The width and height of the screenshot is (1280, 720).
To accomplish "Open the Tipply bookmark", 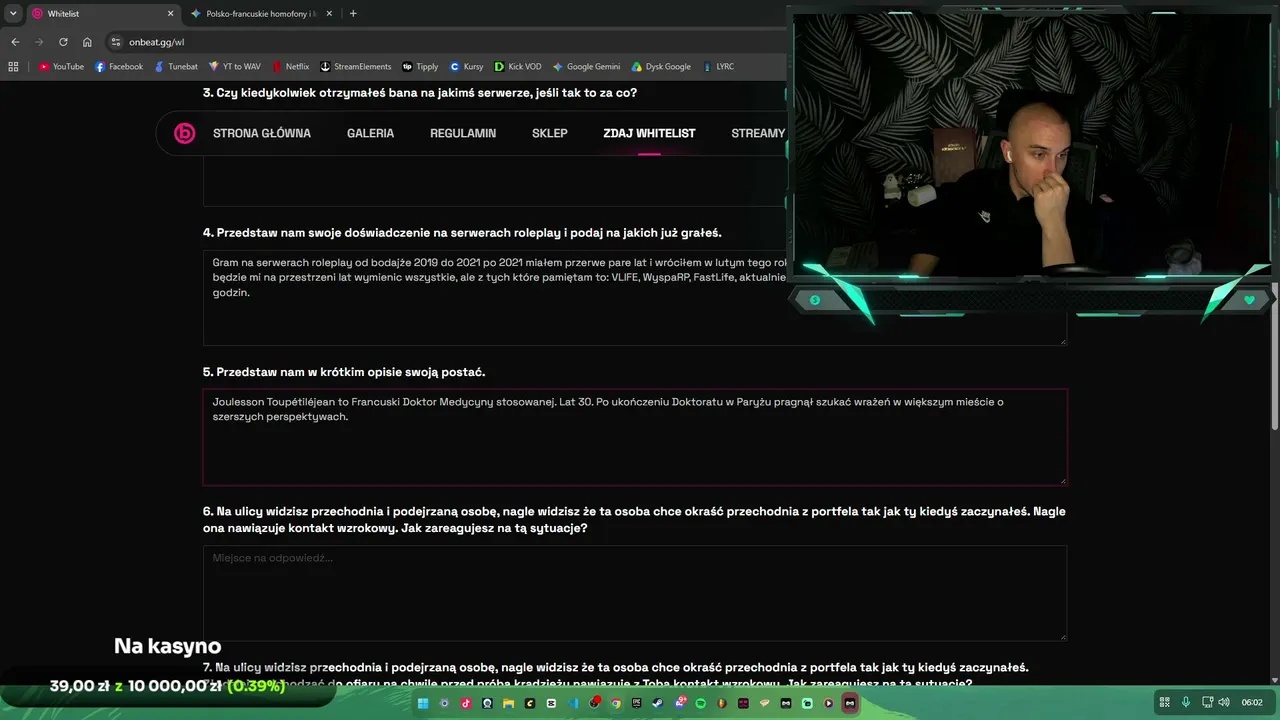I will [x=420, y=67].
